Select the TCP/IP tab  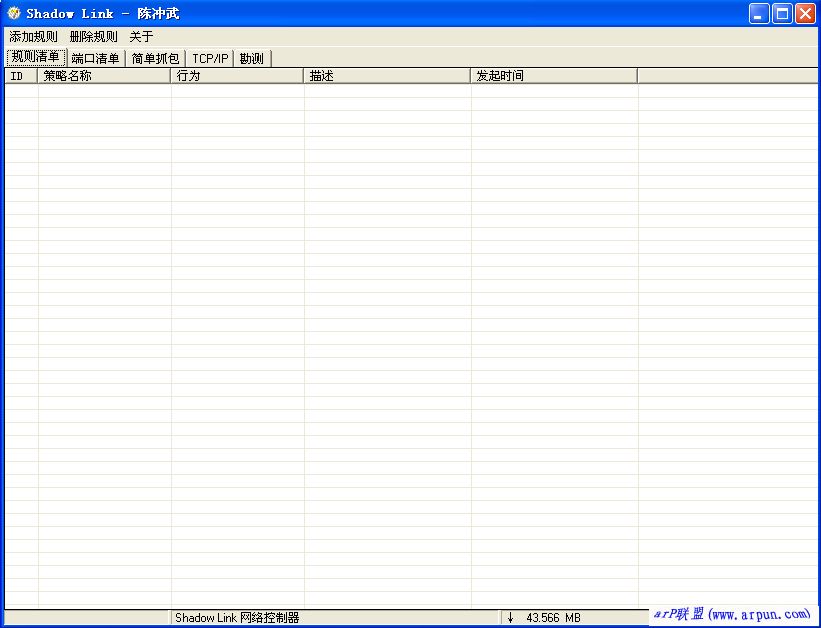(210, 58)
